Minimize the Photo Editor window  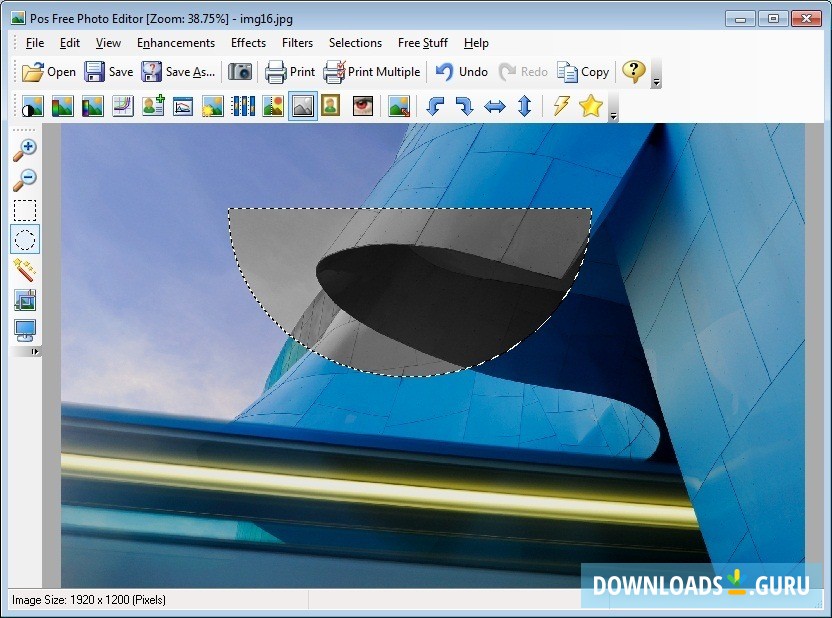point(740,19)
